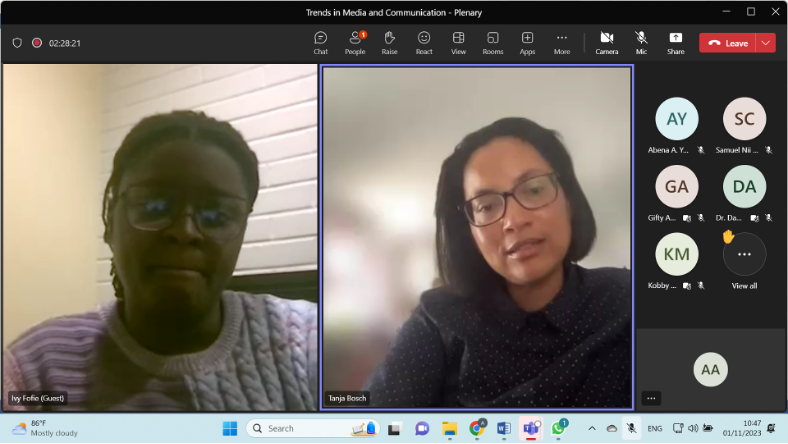Open the Apps panel
The height and width of the screenshot is (444, 788).
[527, 42]
